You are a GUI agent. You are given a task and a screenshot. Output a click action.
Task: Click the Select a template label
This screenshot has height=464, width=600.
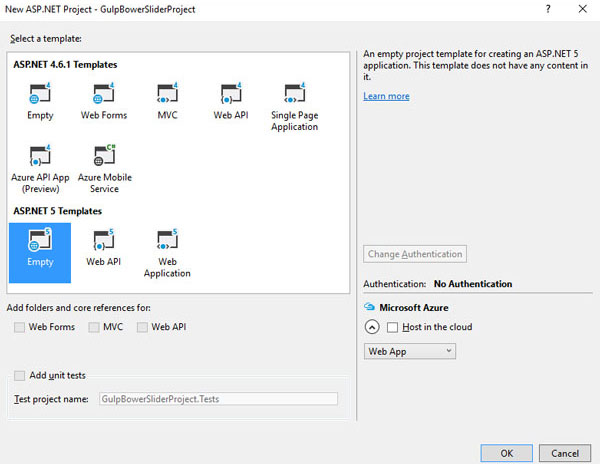point(46,39)
